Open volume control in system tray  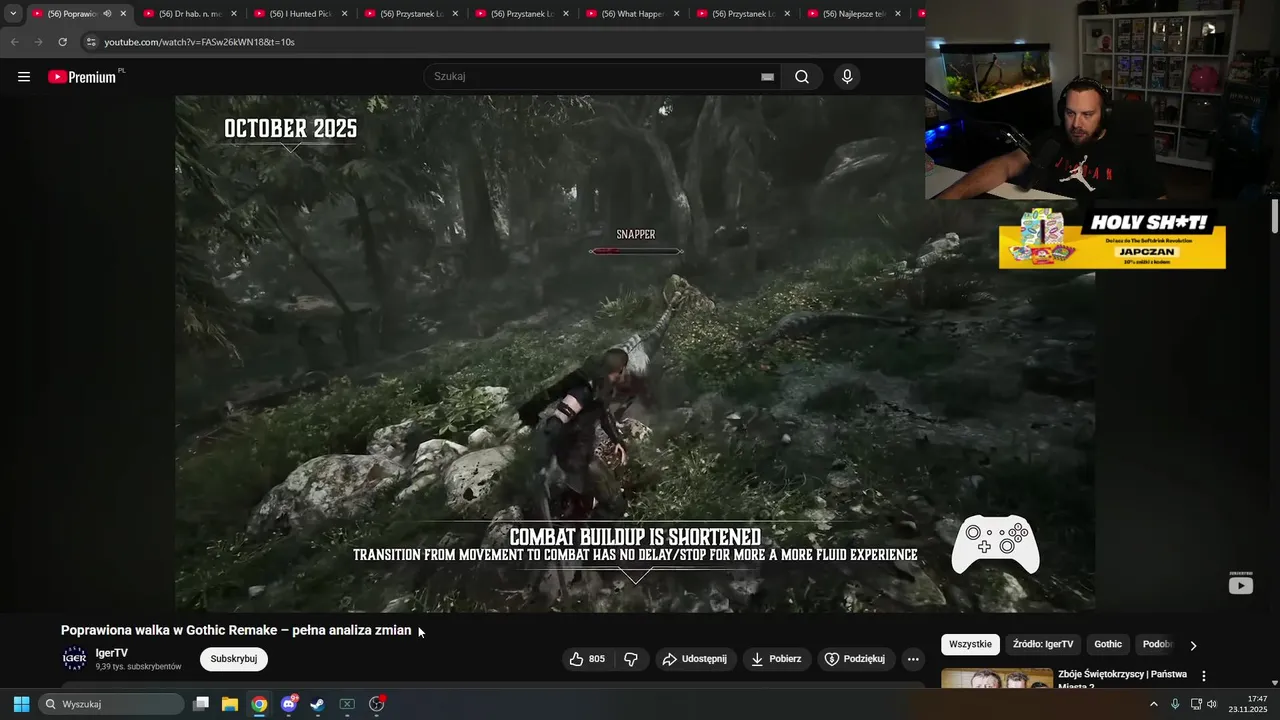click(x=1212, y=704)
